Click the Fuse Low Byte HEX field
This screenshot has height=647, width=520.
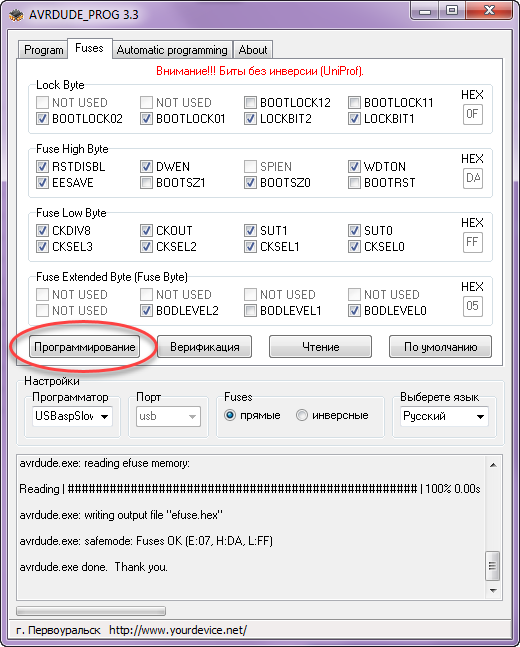pyautogui.click(x=473, y=242)
